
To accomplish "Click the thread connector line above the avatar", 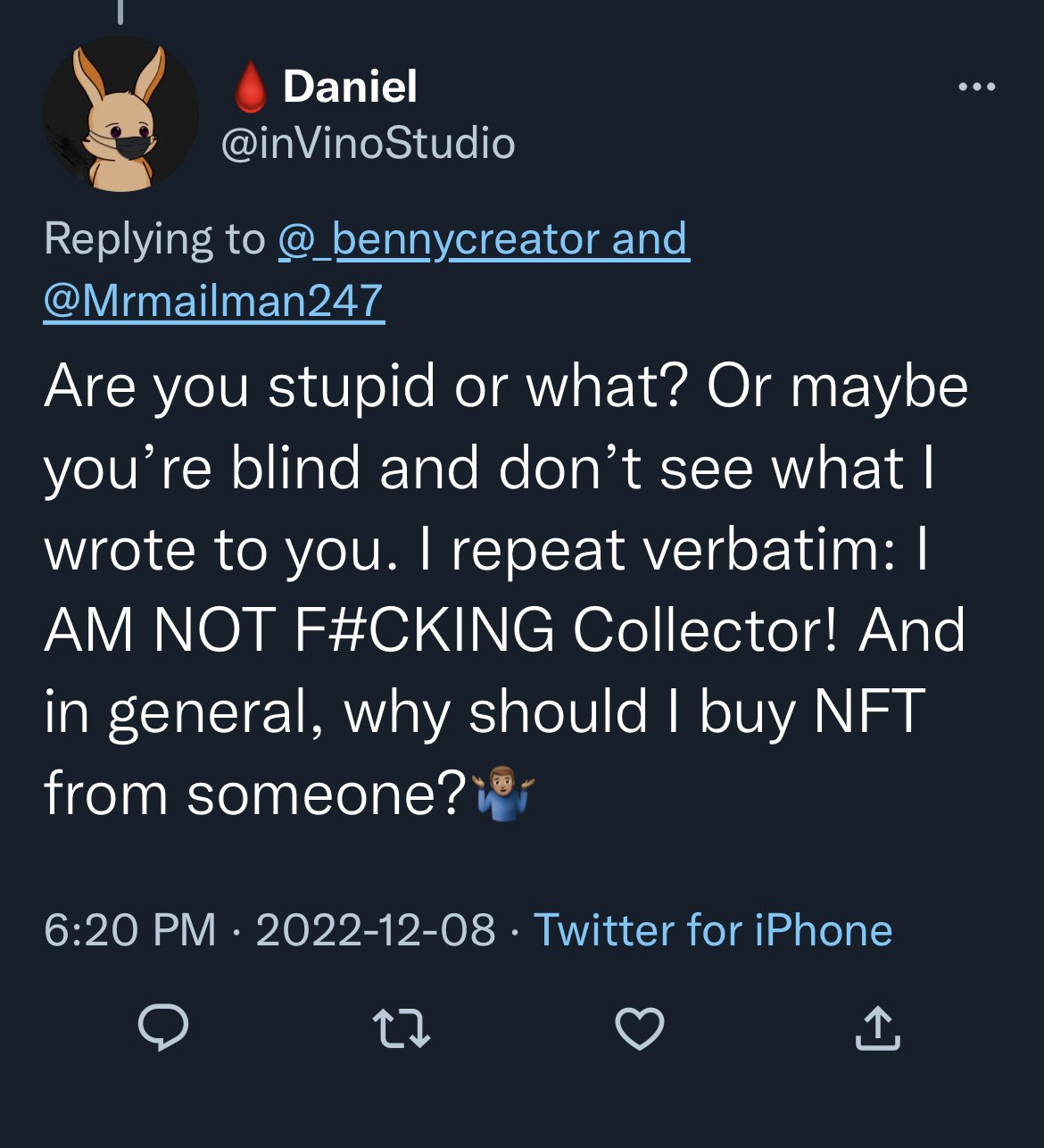I will point(120,11).
